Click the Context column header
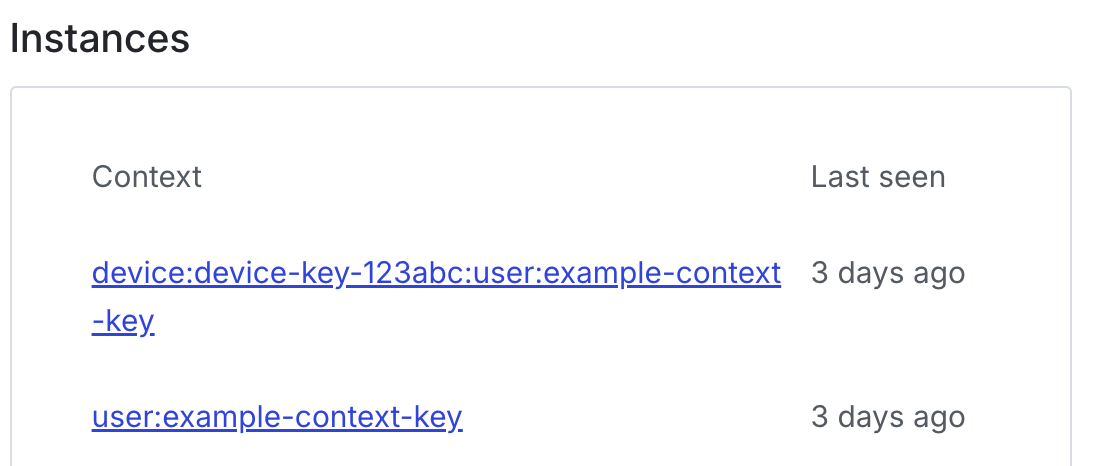 pyautogui.click(x=147, y=177)
